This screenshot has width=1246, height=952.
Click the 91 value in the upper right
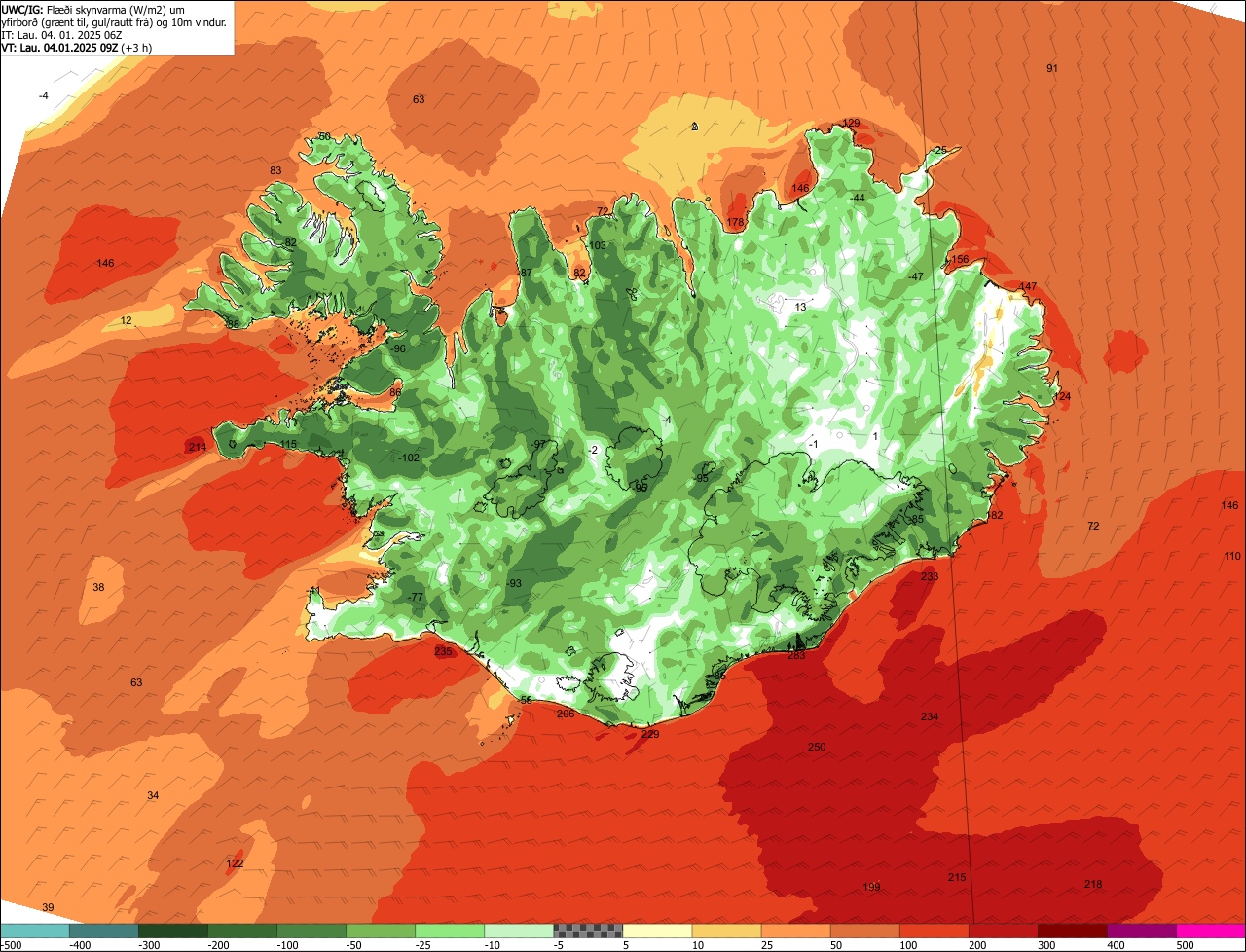click(1052, 68)
